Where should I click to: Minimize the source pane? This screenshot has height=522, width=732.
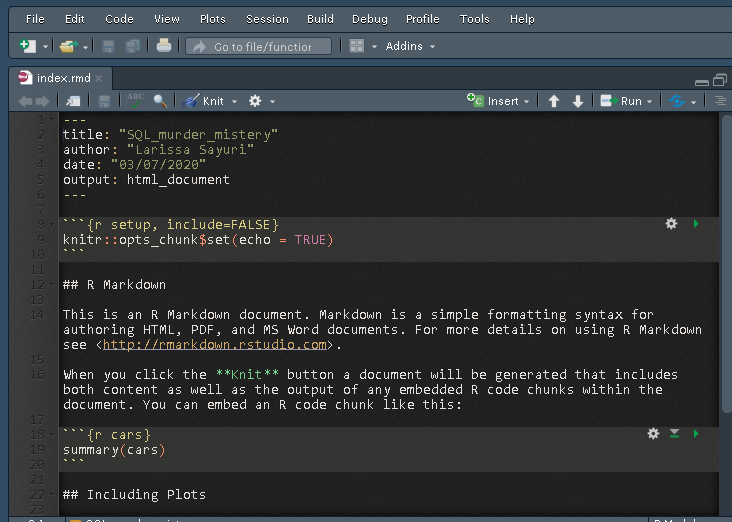click(x=702, y=82)
